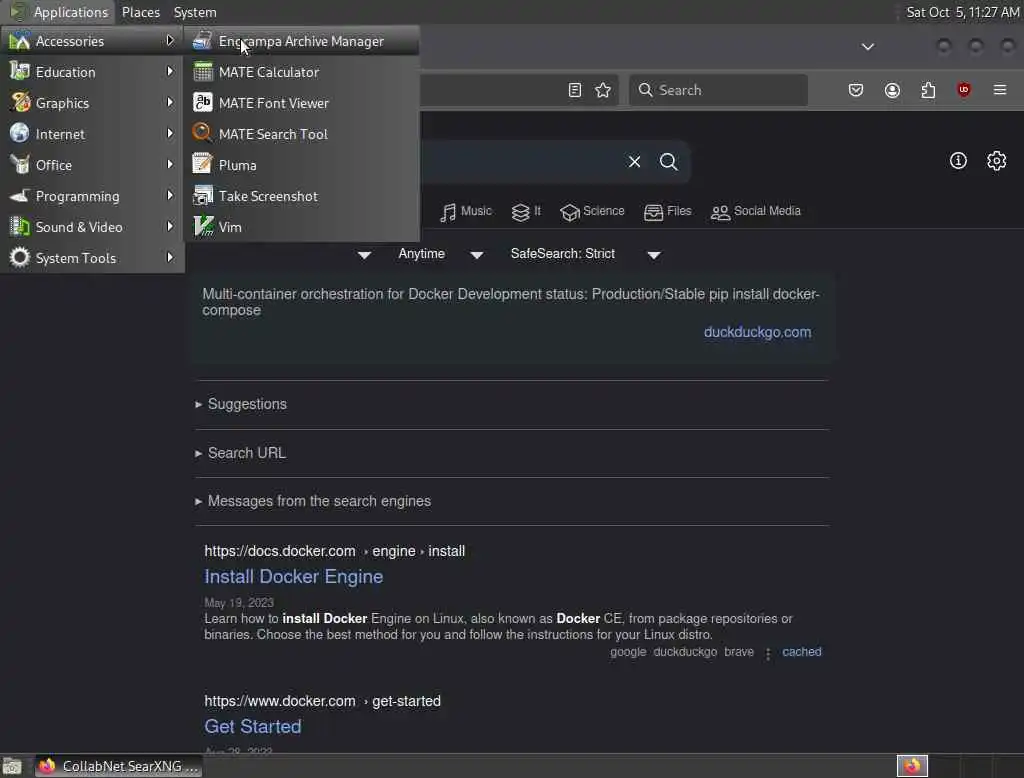Open MATE Calculator from Accessories
Screen dimensions: 1024x778
point(302,72)
